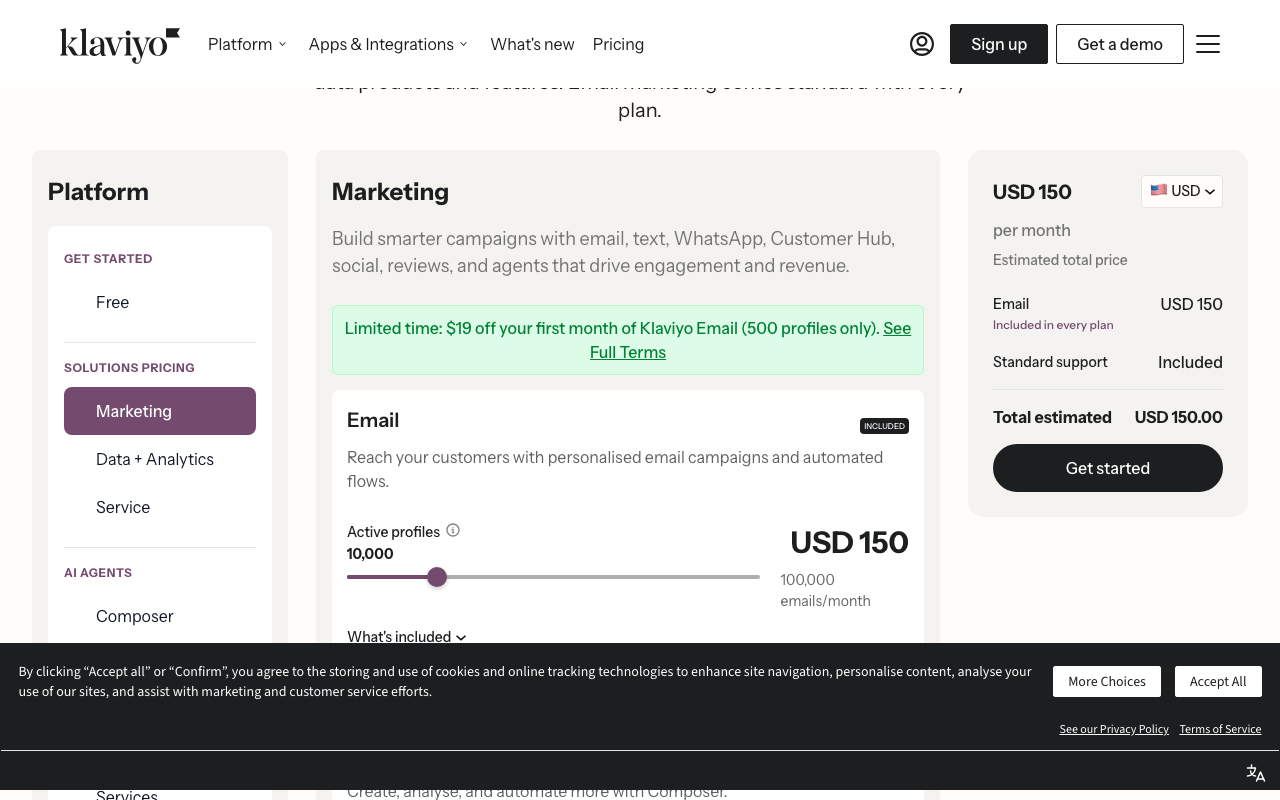
Task: Open See our Privacy Policy link
Action: point(1114,729)
